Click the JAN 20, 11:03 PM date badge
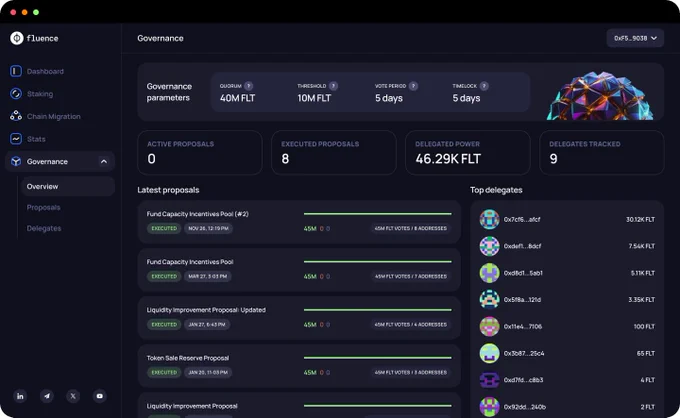The image size is (680, 418). coord(208,372)
